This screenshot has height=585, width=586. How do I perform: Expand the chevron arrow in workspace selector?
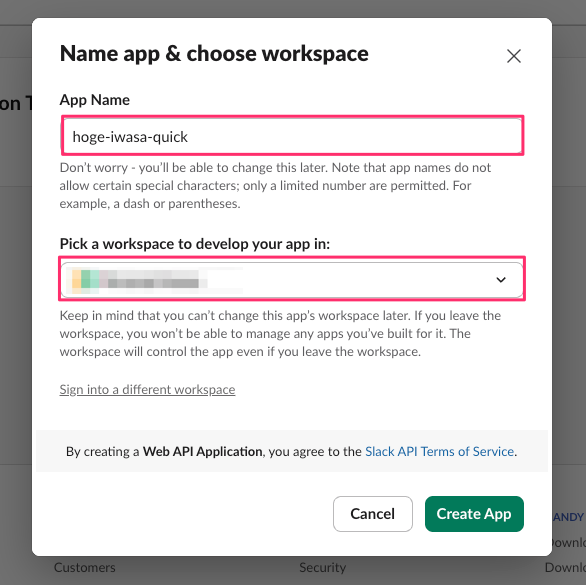tap(501, 280)
